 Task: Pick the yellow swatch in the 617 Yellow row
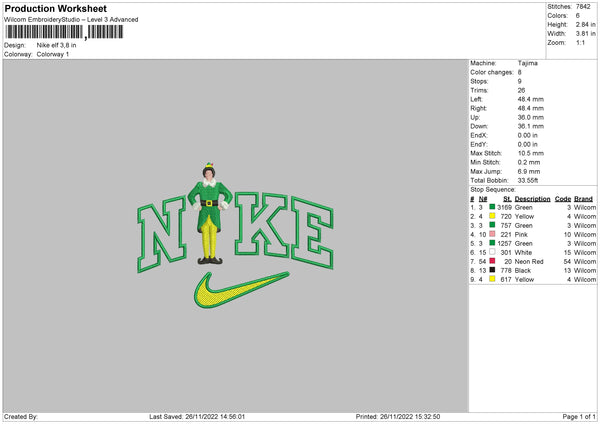pyautogui.click(x=492, y=279)
